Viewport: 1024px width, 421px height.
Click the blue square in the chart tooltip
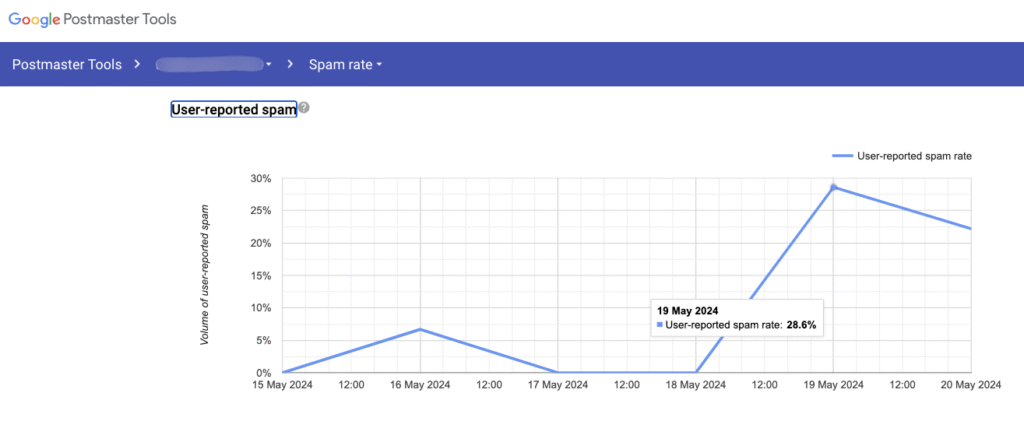659,325
